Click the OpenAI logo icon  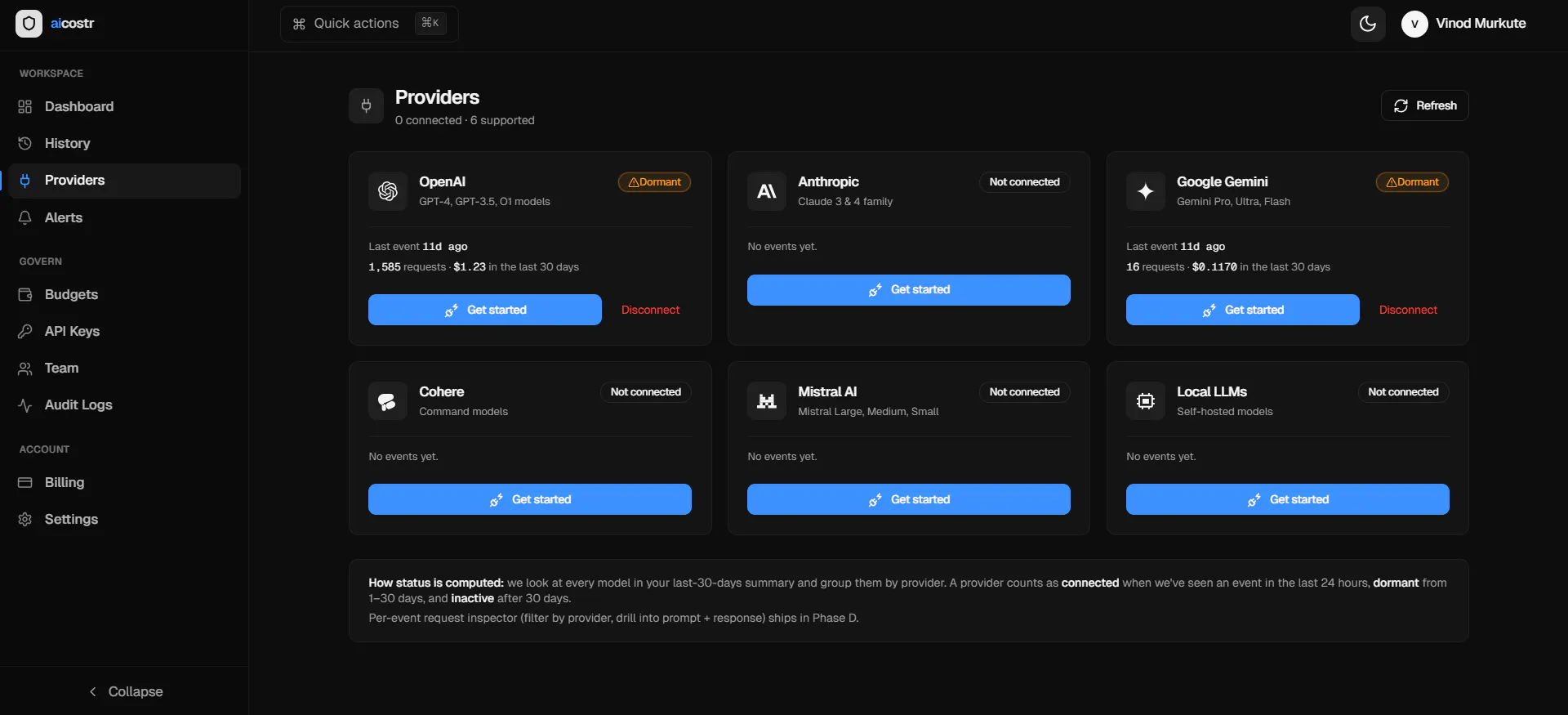pos(388,191)
